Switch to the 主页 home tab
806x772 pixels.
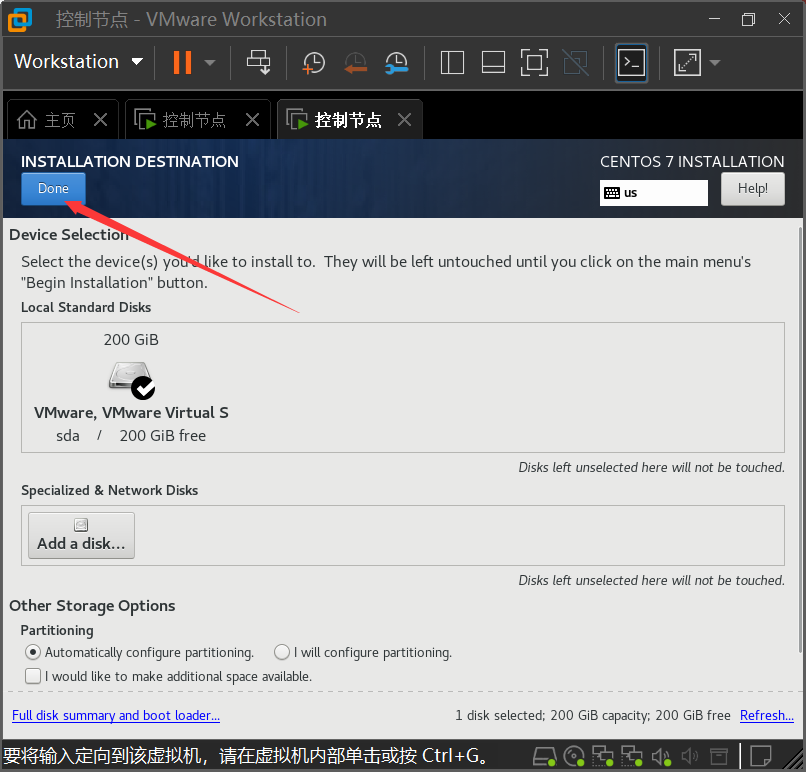click(59, 120)
